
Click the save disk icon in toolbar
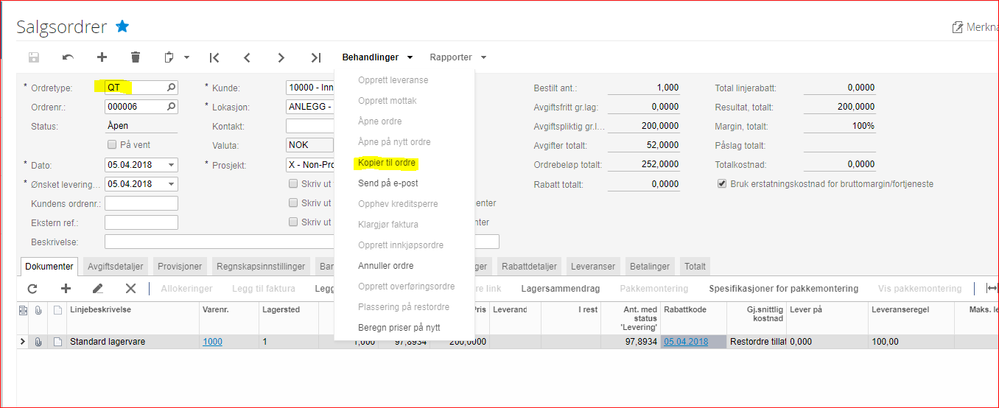pyautogui.click(x=34, y=57)
